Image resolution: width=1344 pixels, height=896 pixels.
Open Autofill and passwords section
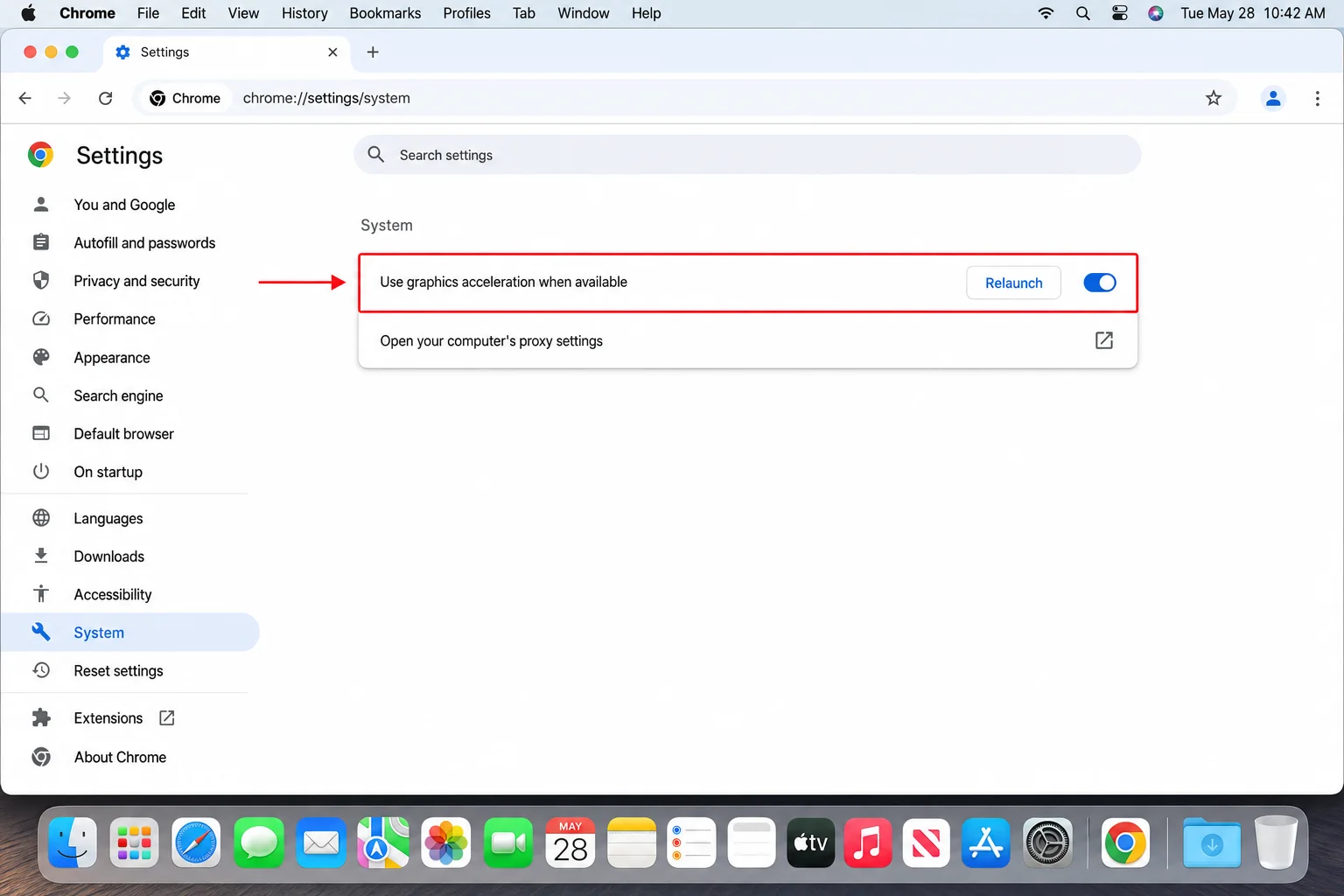tap(144, 242)
